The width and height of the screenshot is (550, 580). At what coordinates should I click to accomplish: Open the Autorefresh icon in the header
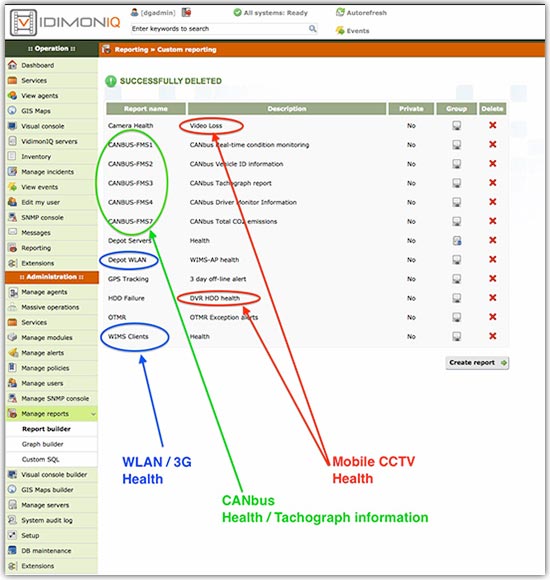(x=340, y=12)
